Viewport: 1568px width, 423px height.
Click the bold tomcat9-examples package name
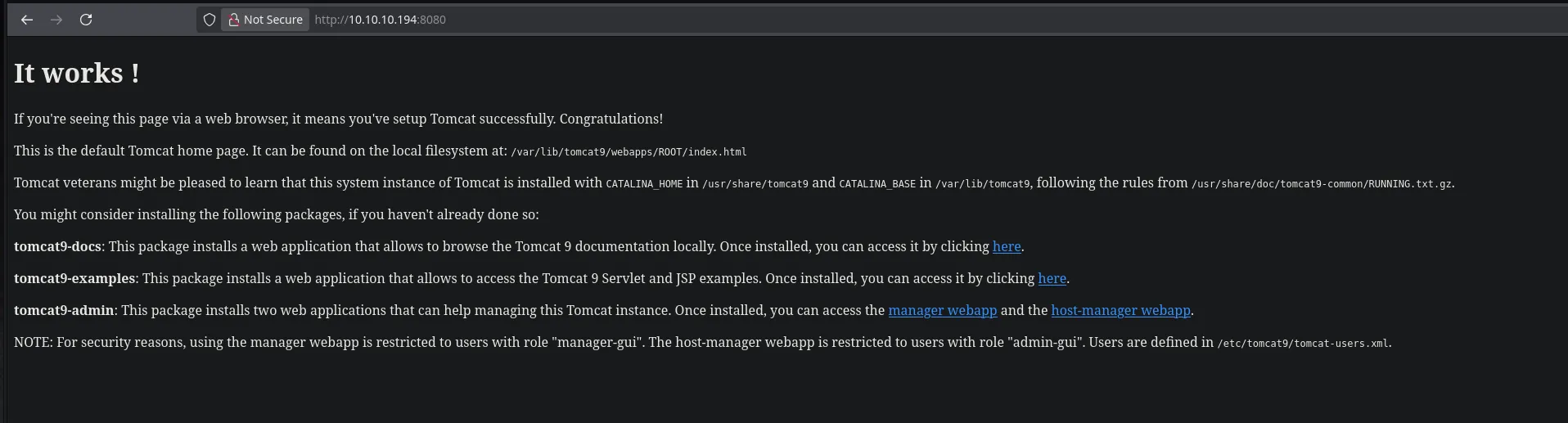74,278
